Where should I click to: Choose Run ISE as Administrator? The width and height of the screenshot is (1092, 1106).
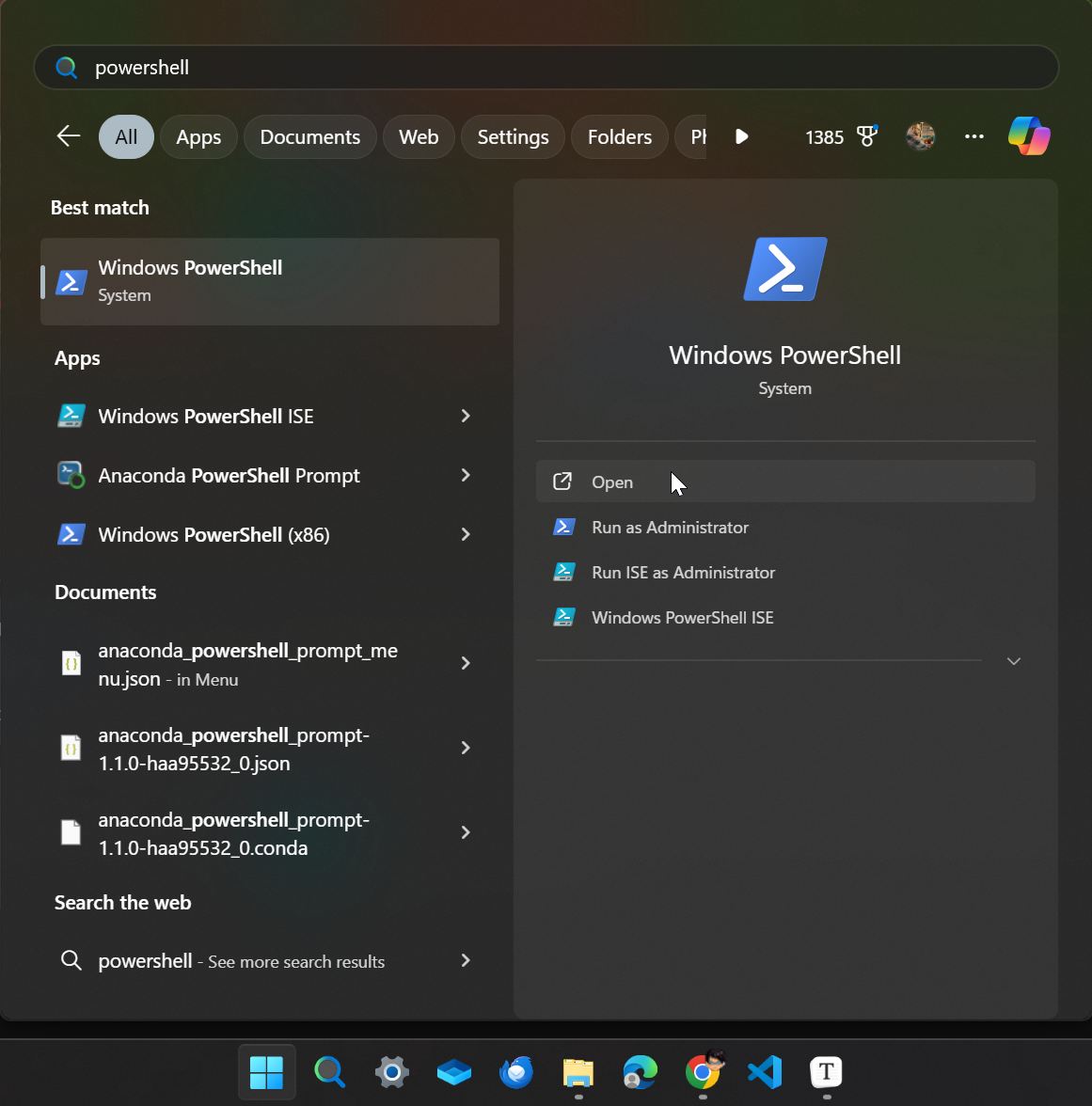pos(786,572)
